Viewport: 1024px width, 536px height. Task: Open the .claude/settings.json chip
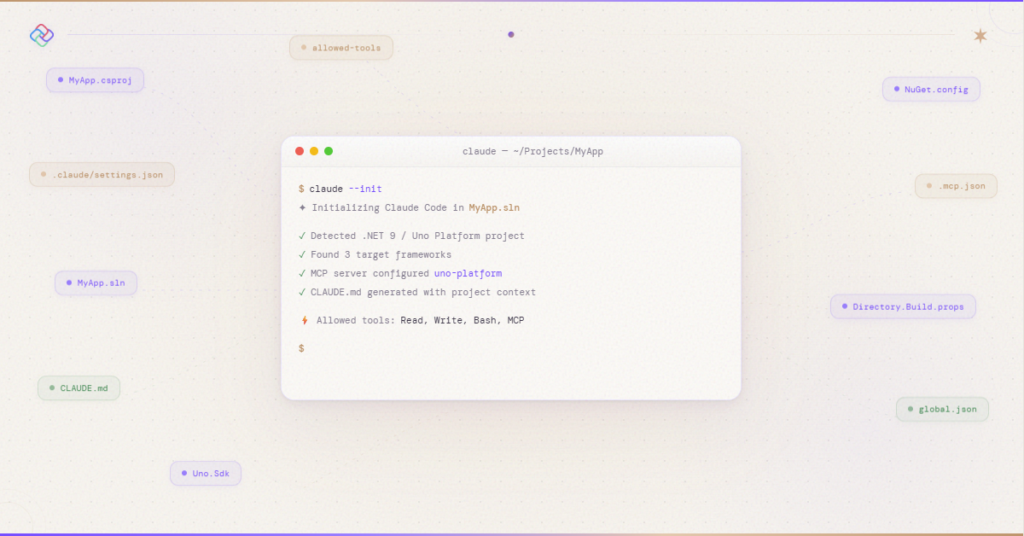click(102, 175)
